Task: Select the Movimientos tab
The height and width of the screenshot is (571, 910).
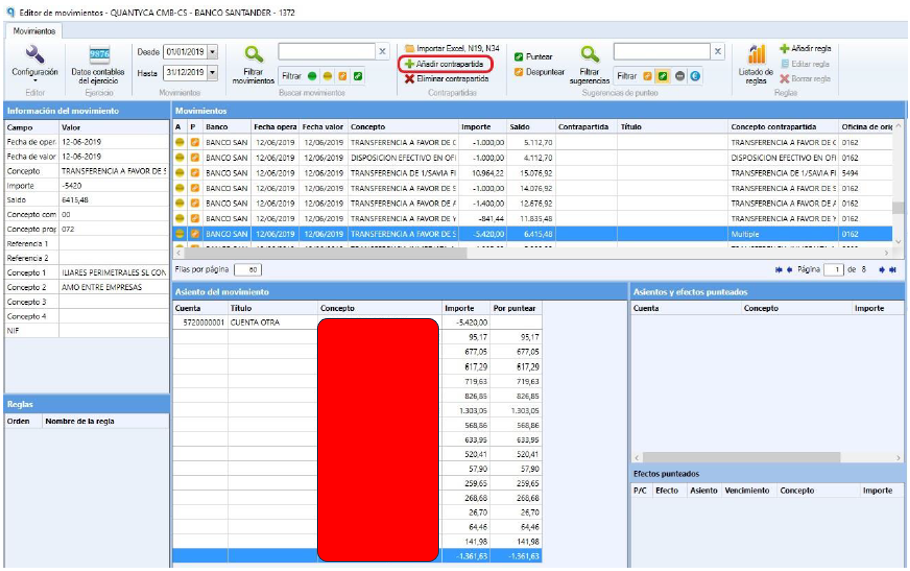Action: [x=34, y=31]
